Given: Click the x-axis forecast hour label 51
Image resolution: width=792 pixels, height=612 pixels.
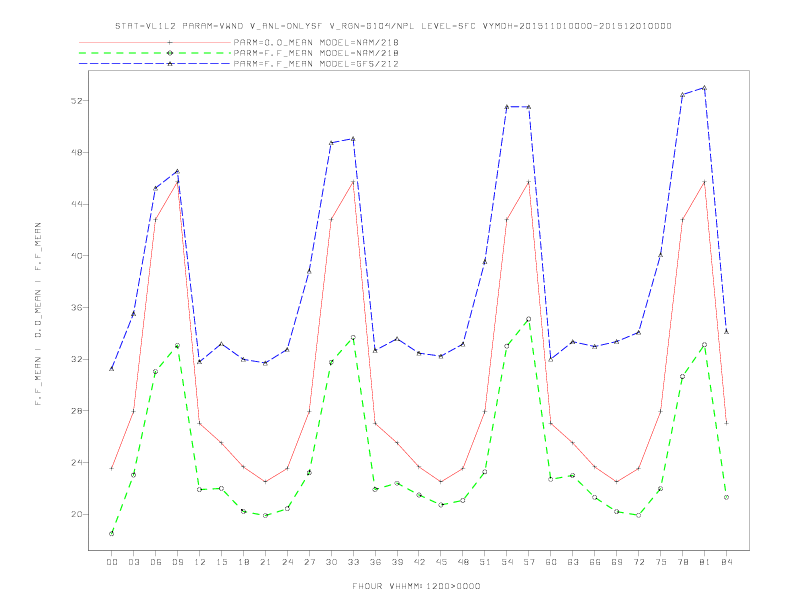Looking at the screenshot, I should (x=485, y=562).
